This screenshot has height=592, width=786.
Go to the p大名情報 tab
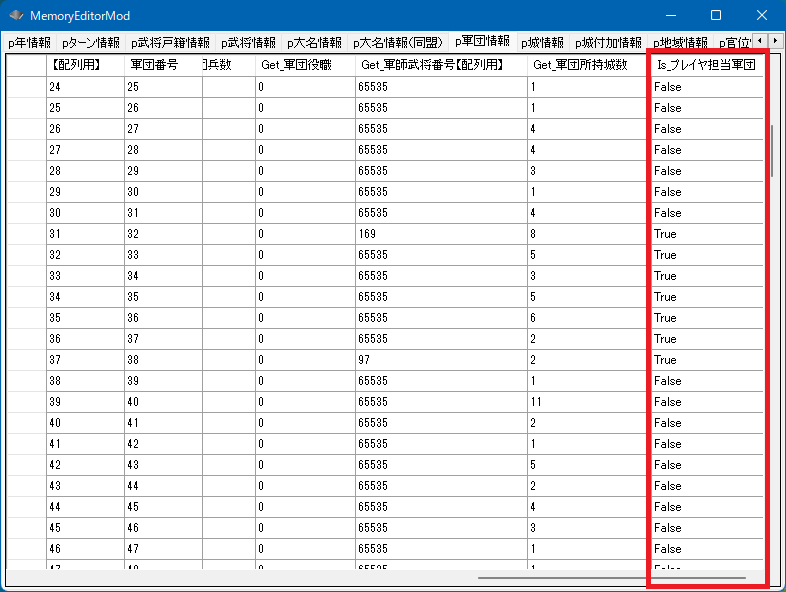(x=314, y=43)
